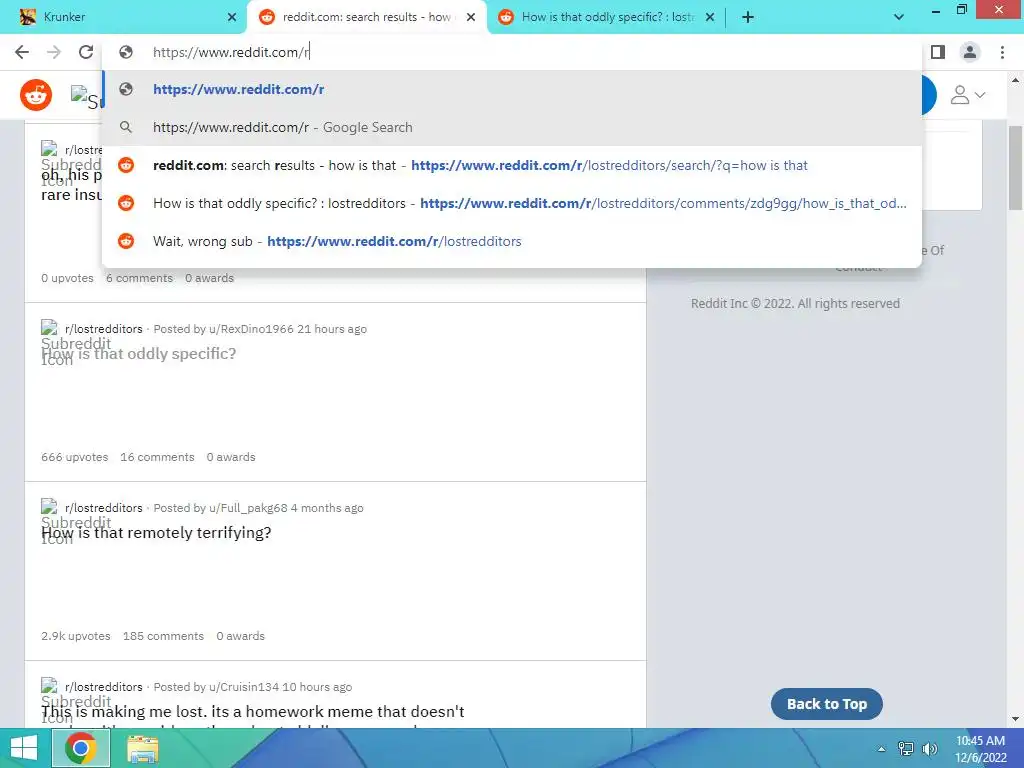Open the post 'How is that oddly specific?'
The image size is (1024, 768).
(138, 354)
